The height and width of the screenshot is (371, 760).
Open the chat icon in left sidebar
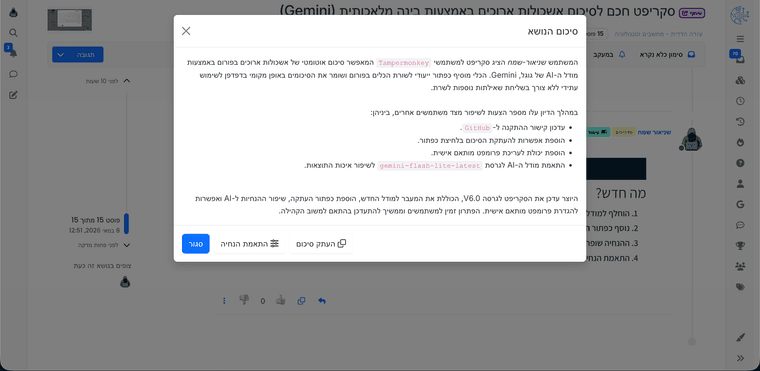14,74
